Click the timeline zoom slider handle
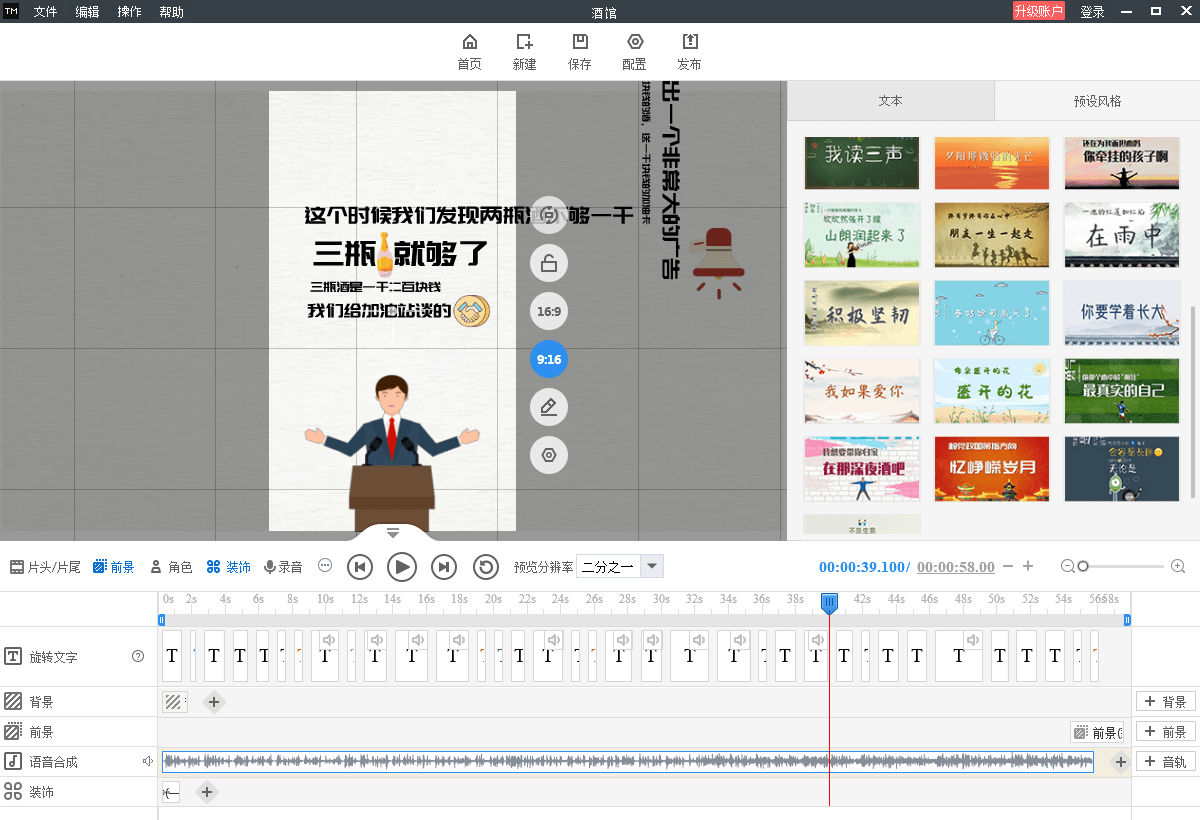The image size is (1200, 820). click(1083, 567)
